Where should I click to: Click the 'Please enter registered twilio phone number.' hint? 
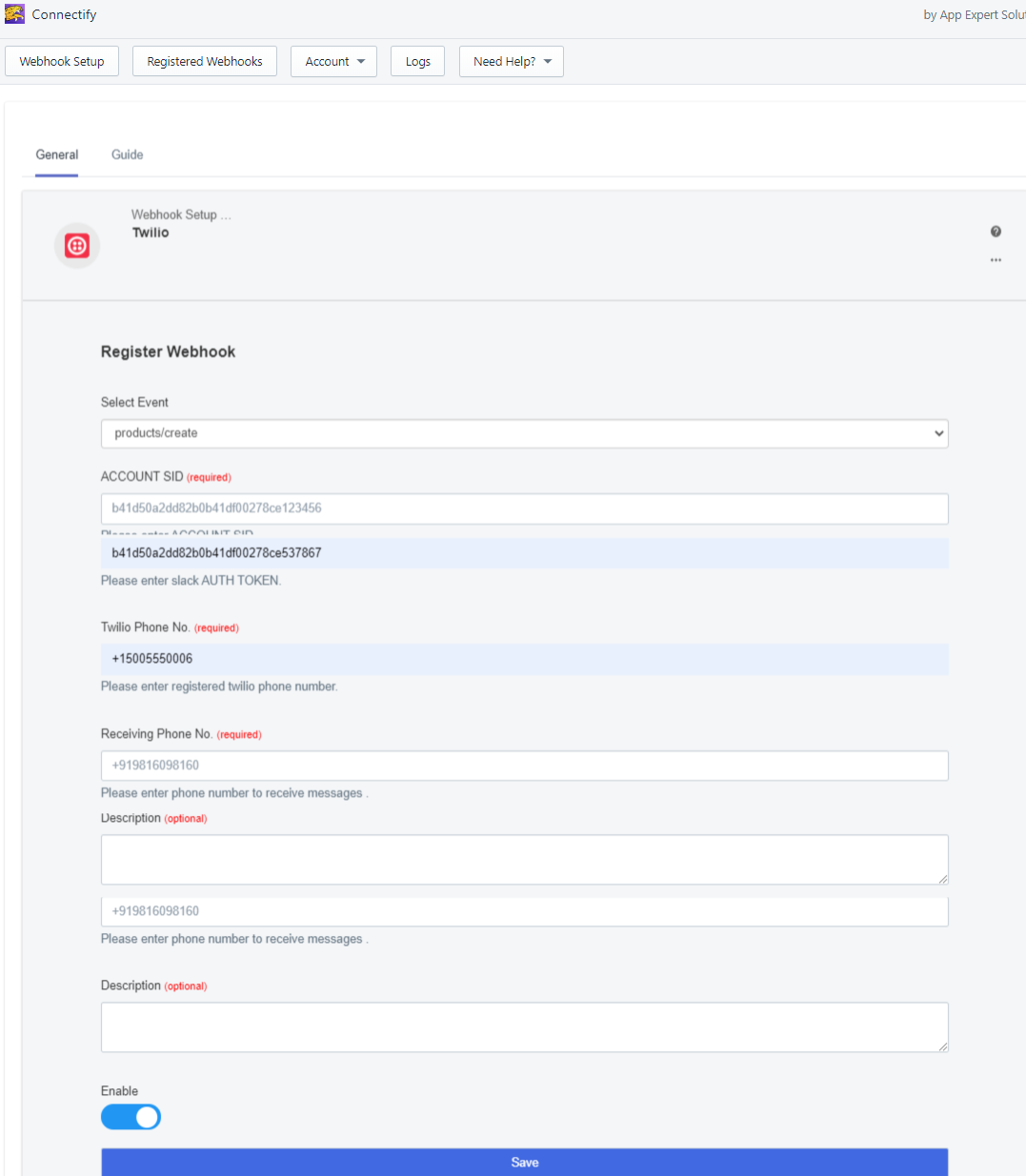tap(219, 687)
